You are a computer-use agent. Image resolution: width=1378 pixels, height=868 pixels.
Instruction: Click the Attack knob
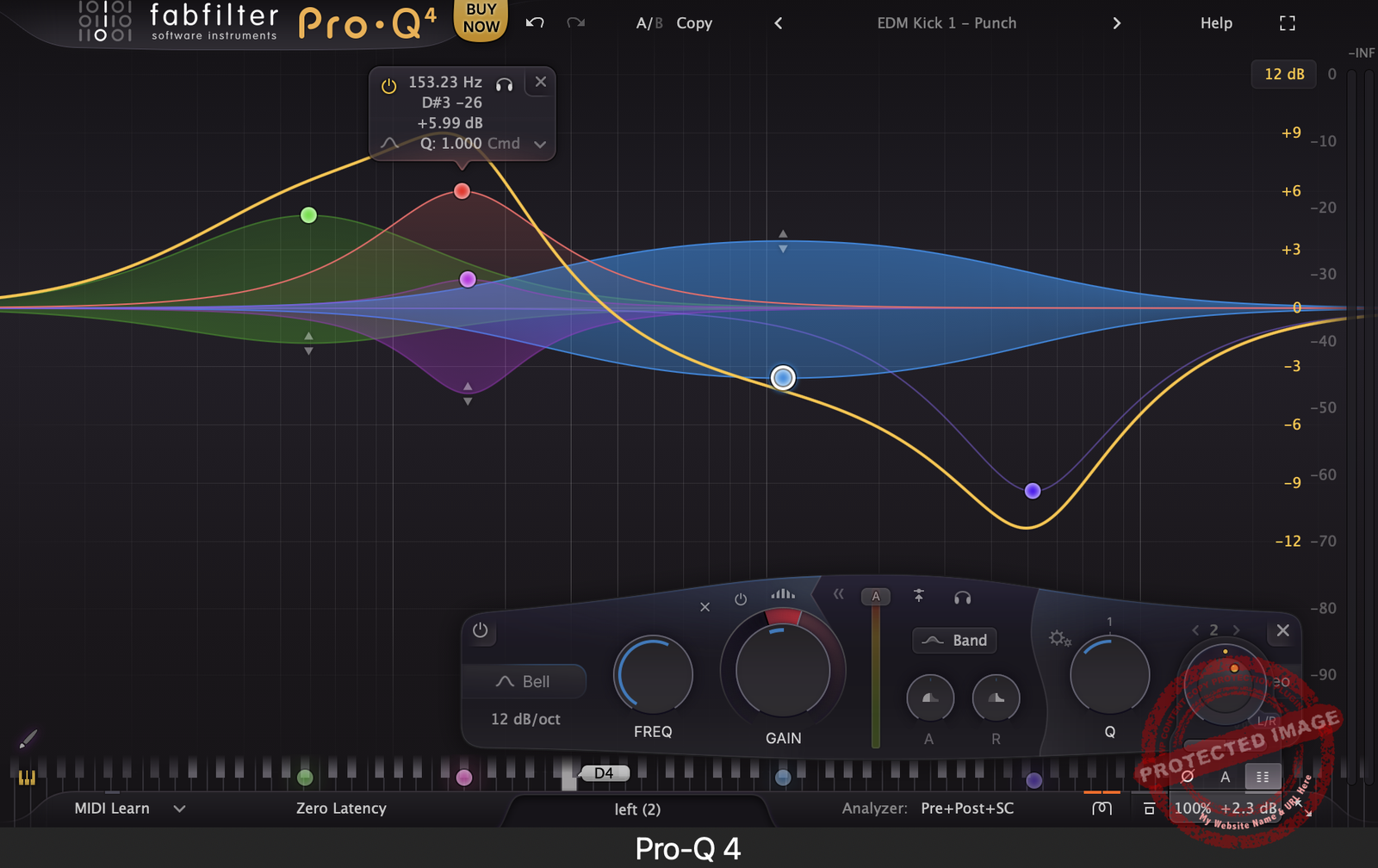tap(930, 698)
